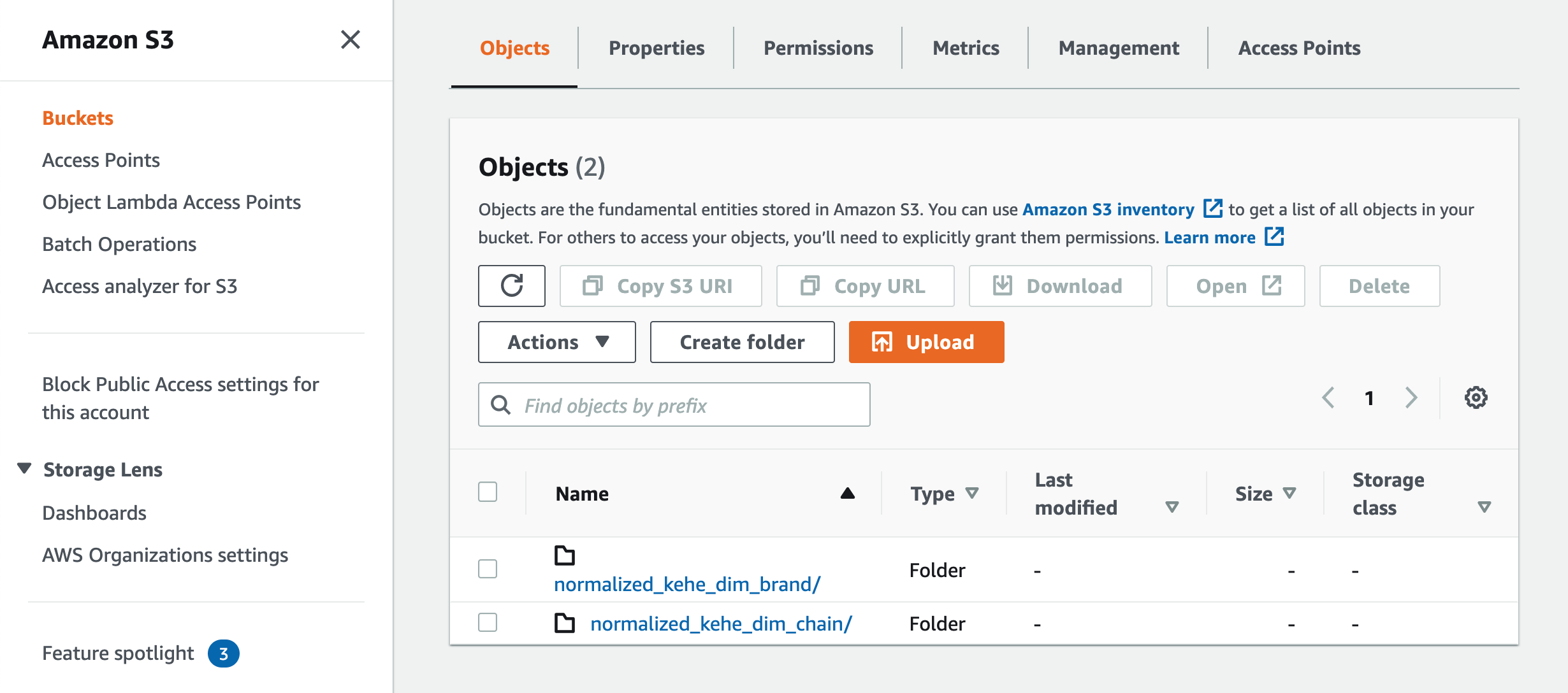This screenshot has width=1568, height=693.
Task: Click the orange Upload button
Action: tap(927, 342)
